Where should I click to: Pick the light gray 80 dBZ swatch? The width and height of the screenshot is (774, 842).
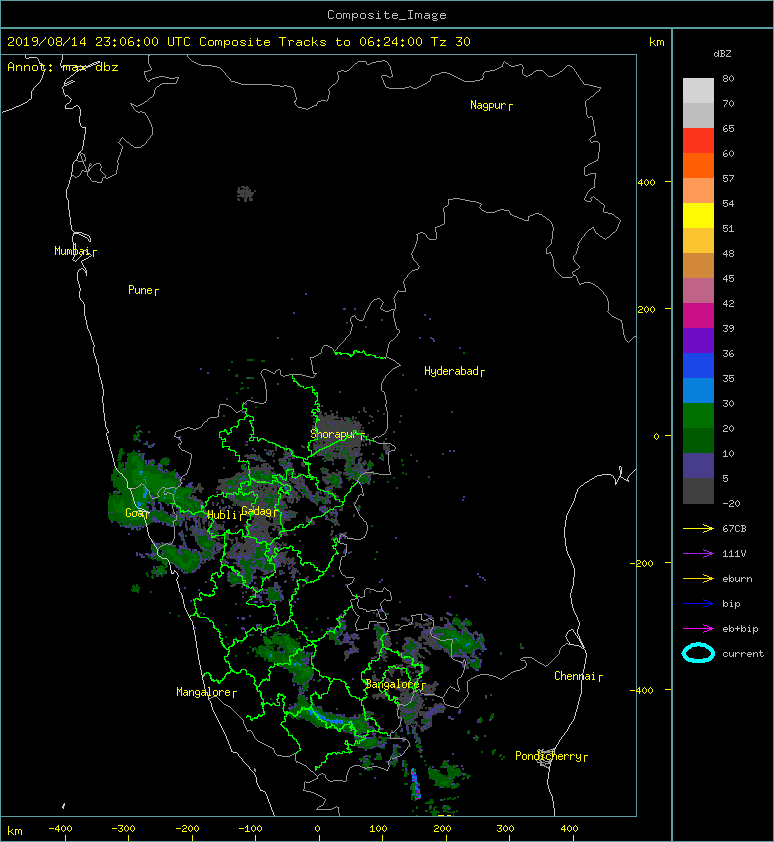[698, 90]
